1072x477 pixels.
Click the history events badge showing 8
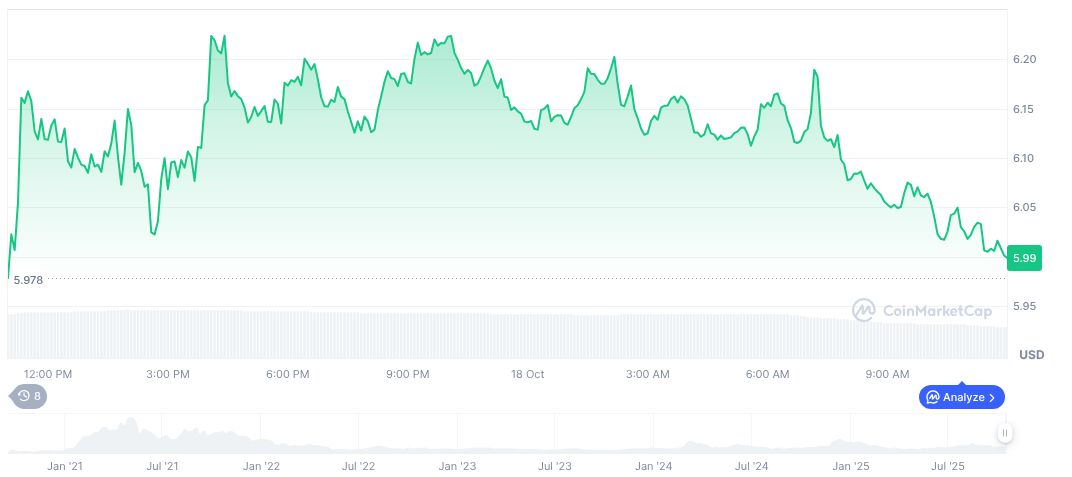point(29,396)
